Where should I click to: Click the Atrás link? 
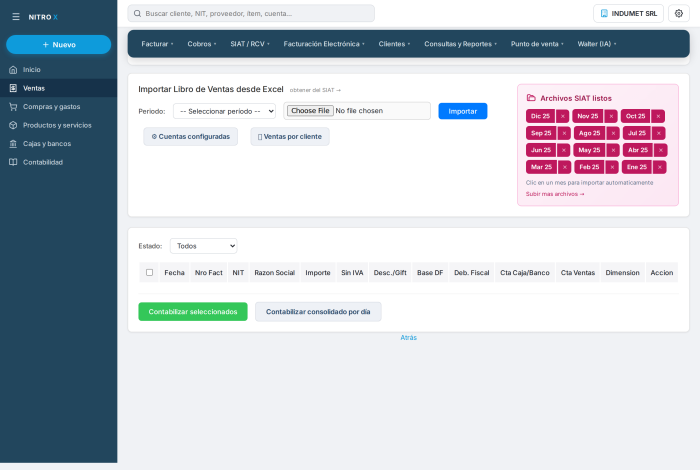(x=408, y=337)
